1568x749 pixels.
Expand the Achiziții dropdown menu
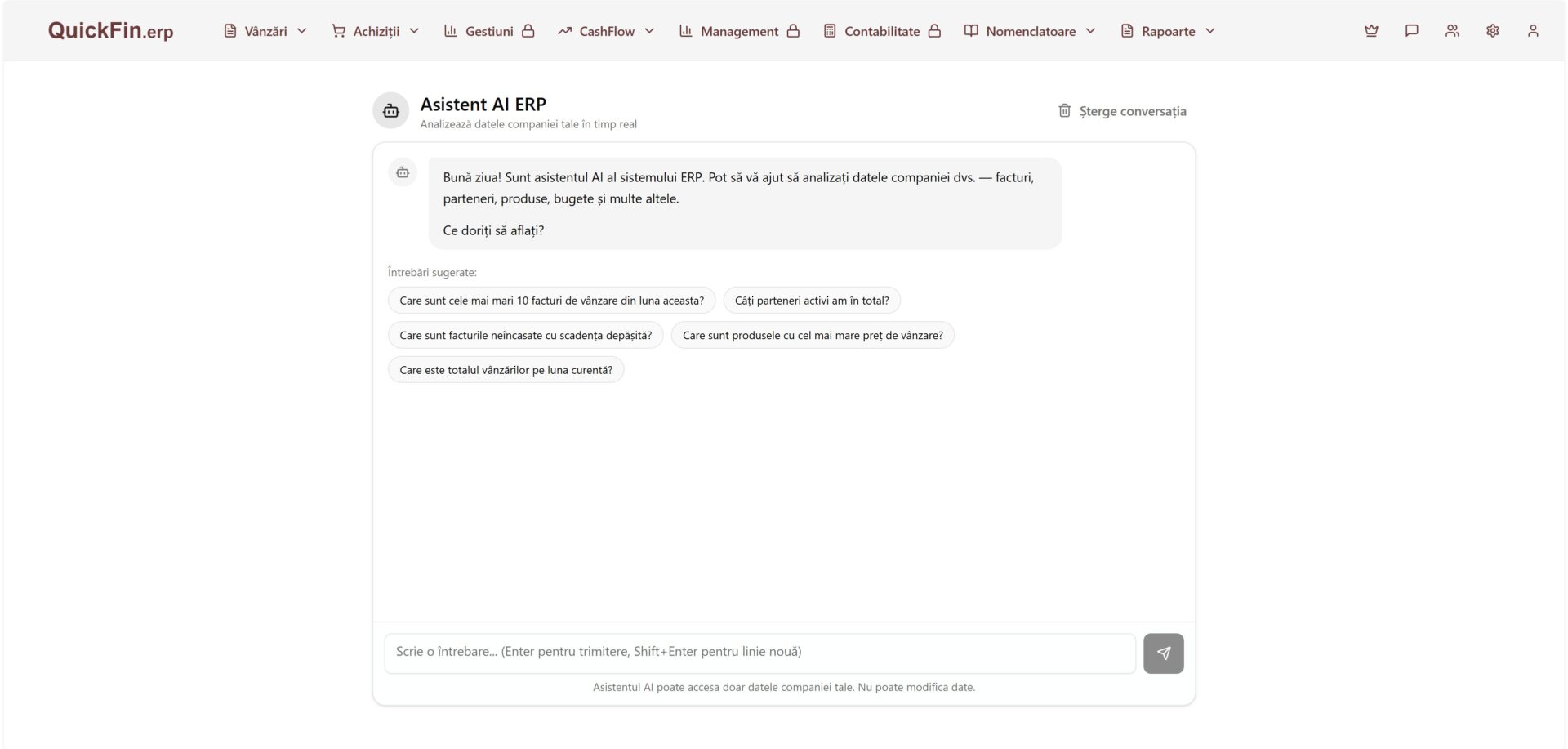[376, 31]
